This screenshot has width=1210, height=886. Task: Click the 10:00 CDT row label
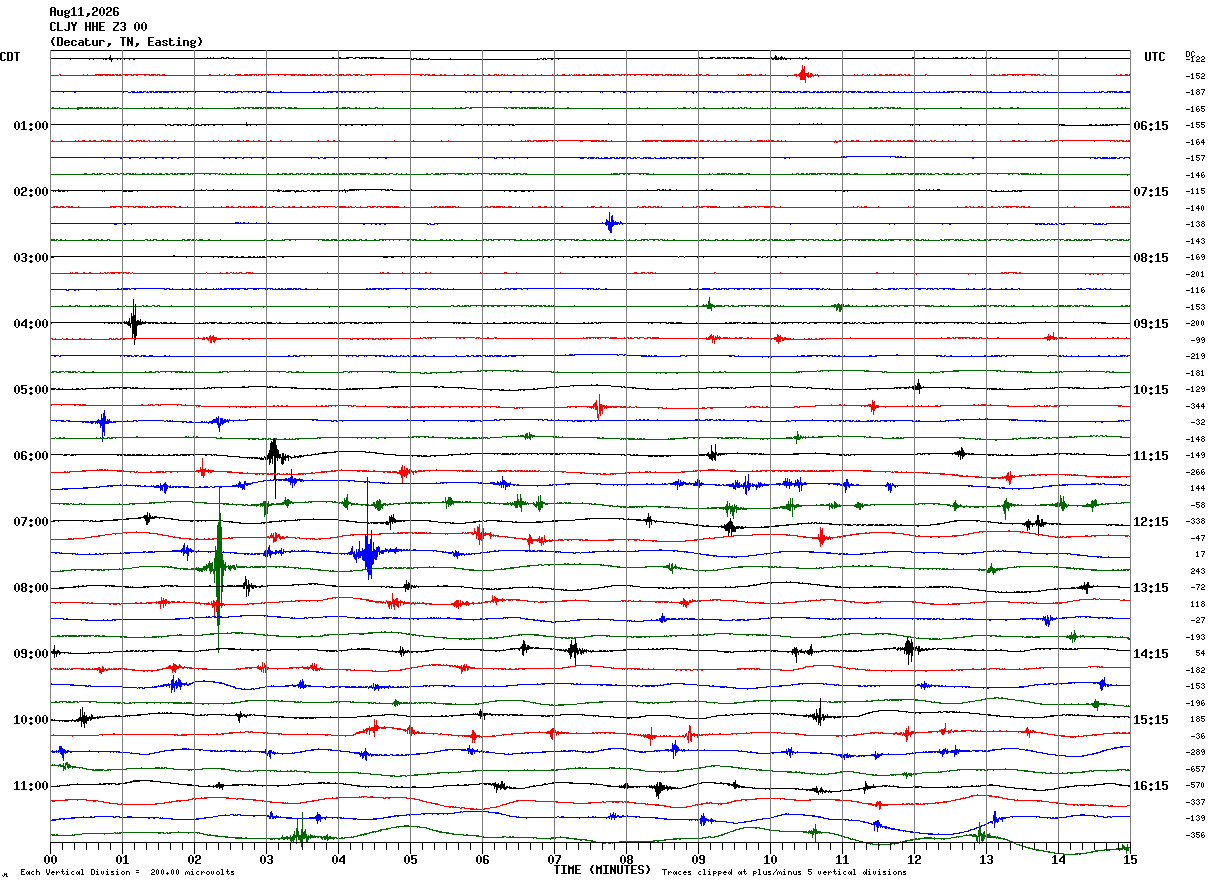(x=31, y=720)
